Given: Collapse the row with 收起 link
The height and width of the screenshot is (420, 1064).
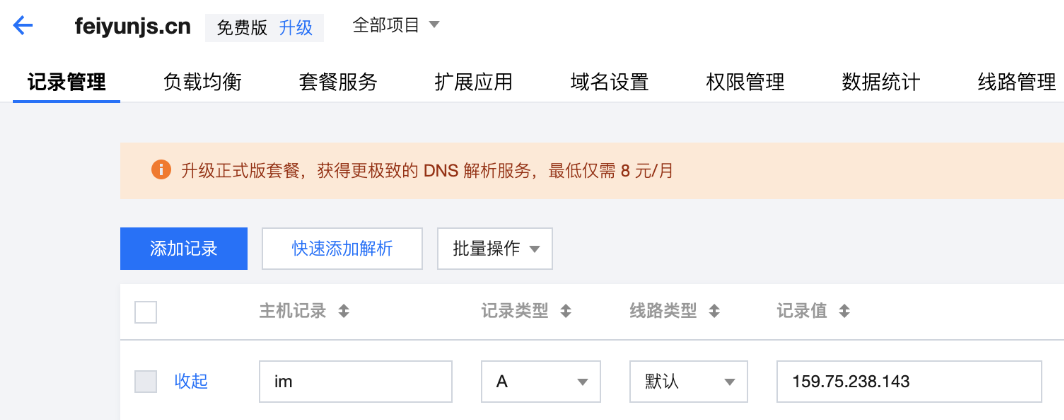Looking at the screenshot, I should pyautogui.click(x=191, y=381).
